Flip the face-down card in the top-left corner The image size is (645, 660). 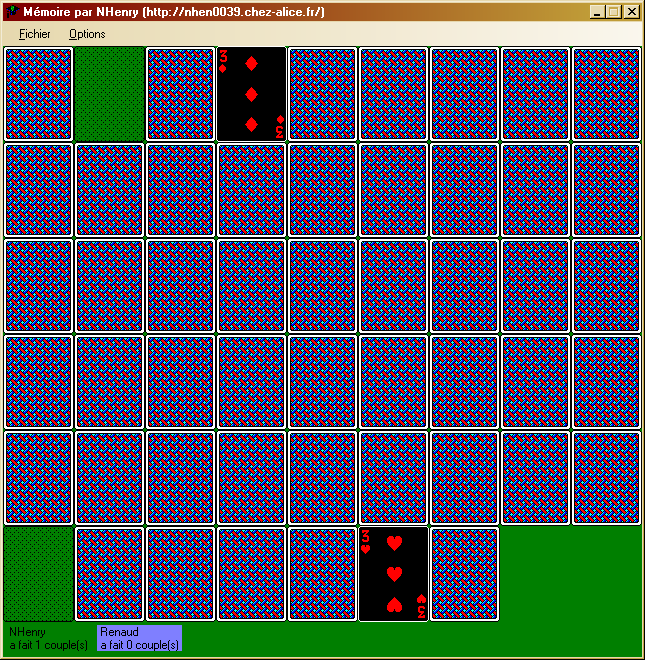coord(39,94)
